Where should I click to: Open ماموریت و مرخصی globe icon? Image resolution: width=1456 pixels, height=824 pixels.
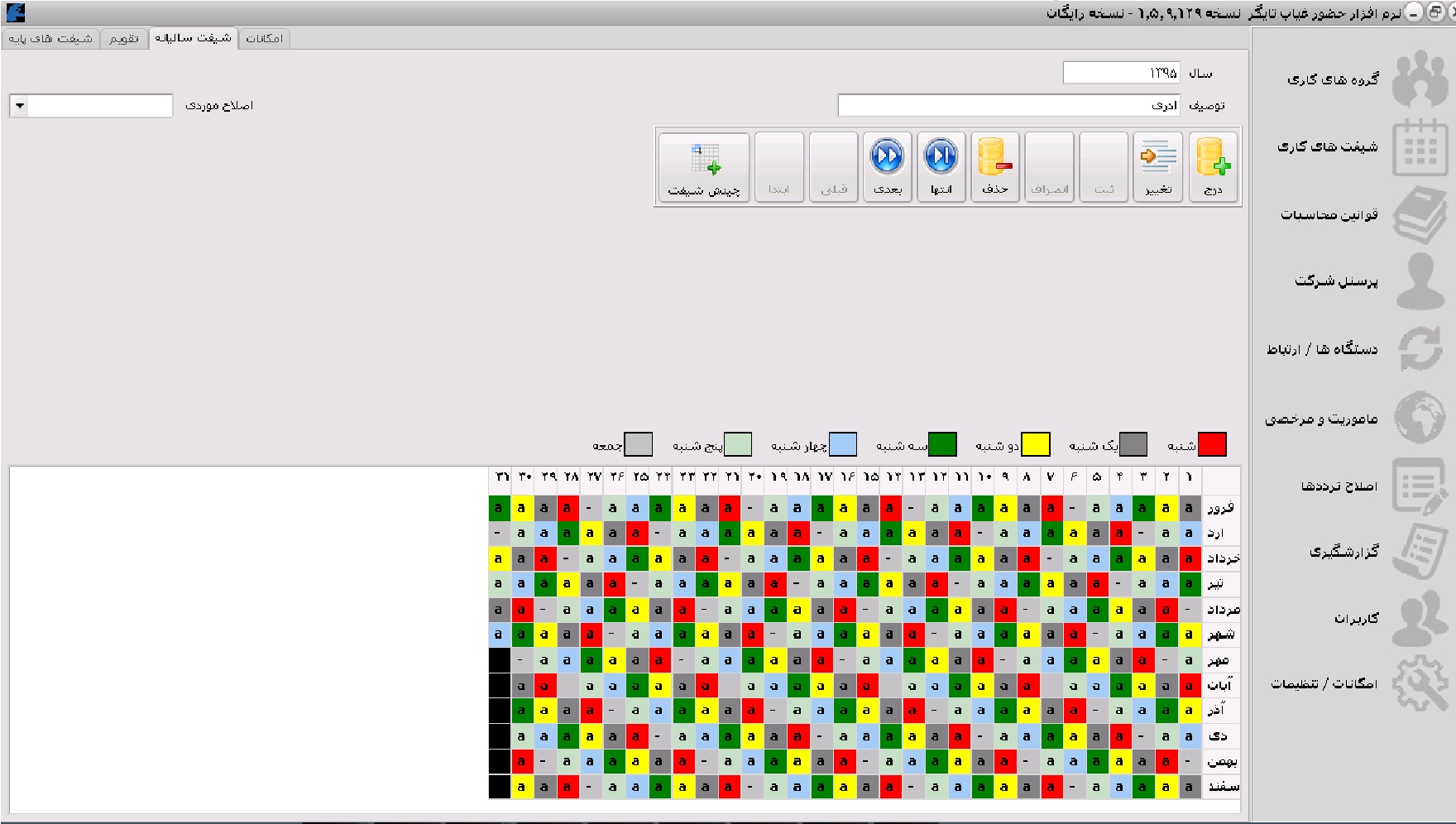1420,418
